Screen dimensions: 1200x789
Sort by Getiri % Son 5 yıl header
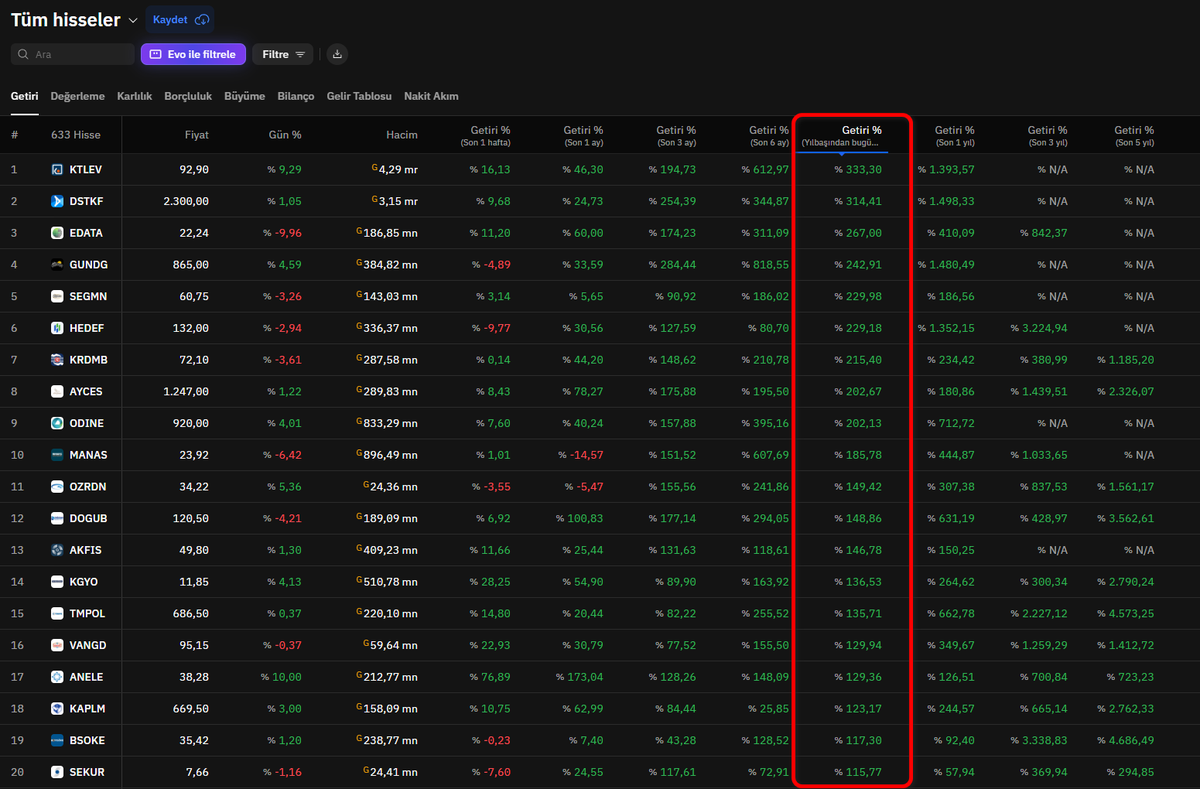tap(1134, 136)
